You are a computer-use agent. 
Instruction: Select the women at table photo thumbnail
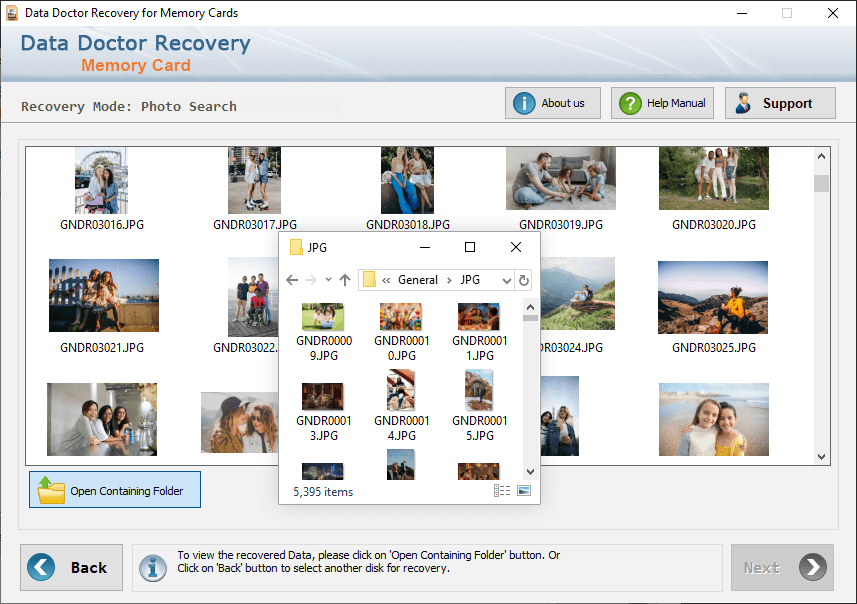pos(102,419)
